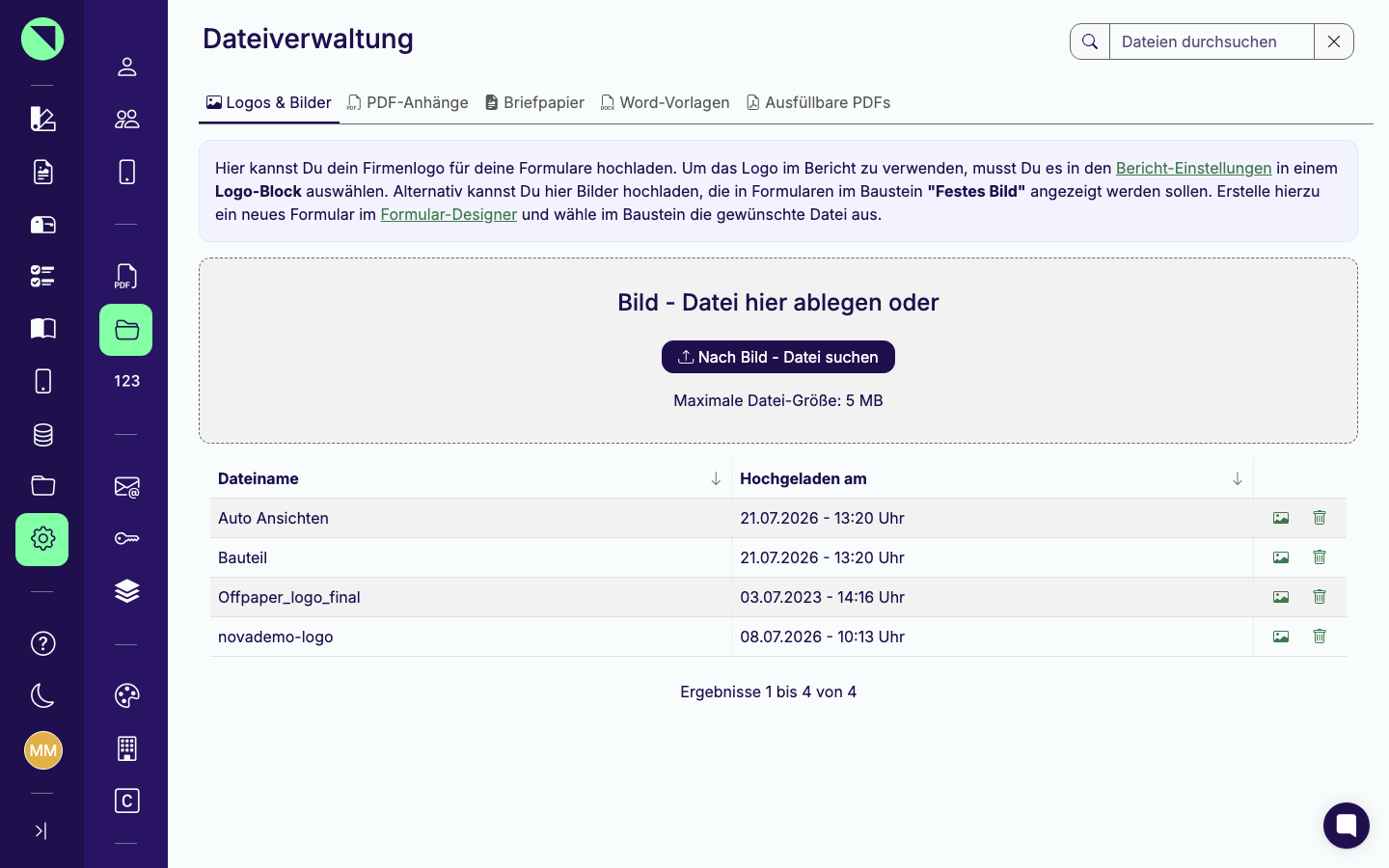The width and height of the screenshot is (1389, 868).
Task: Open the stacked layers icon in sidebar
Action: click(126, 591)
